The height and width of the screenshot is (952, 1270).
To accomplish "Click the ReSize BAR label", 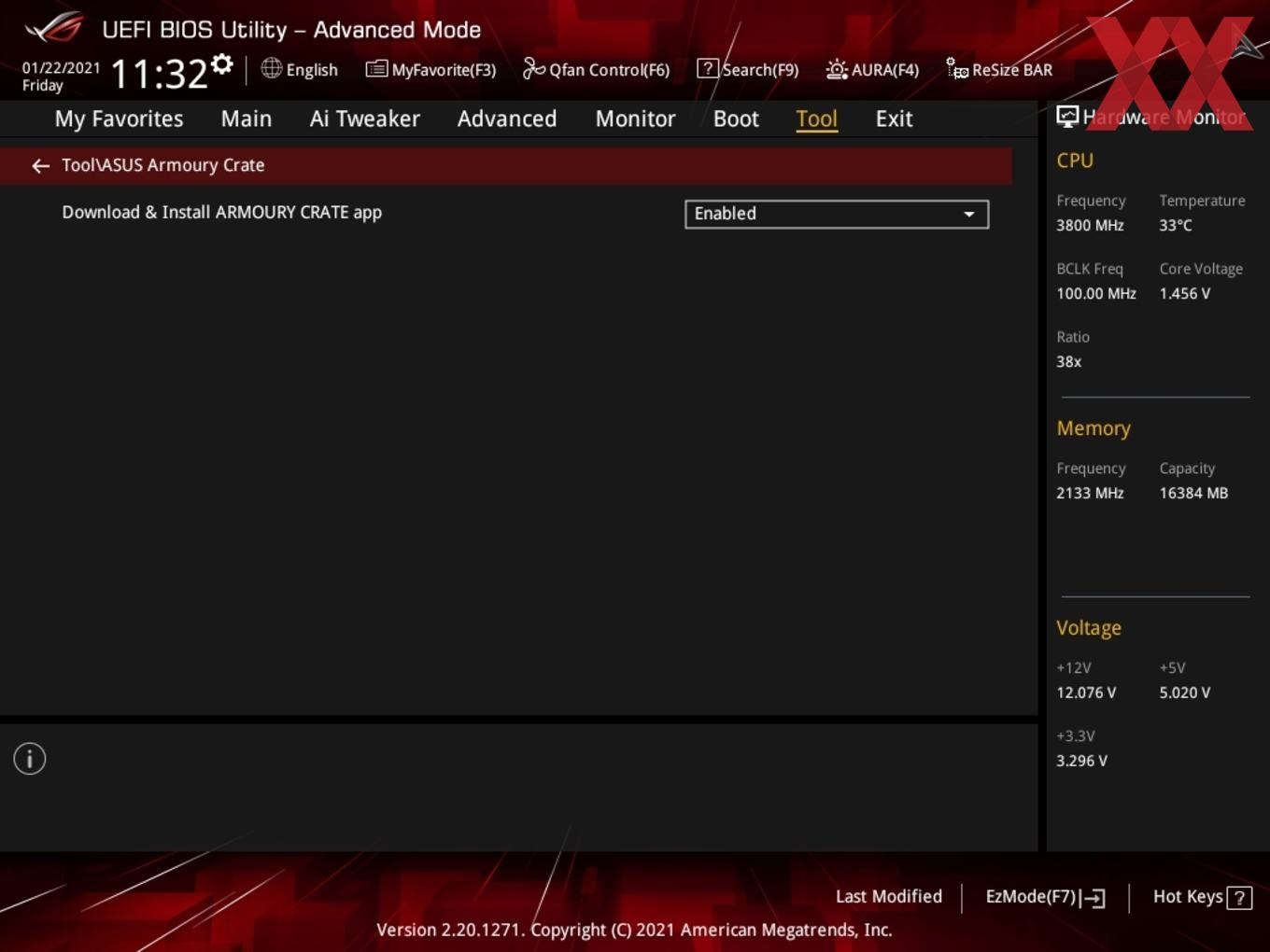I will click(x=1012, y=70).
